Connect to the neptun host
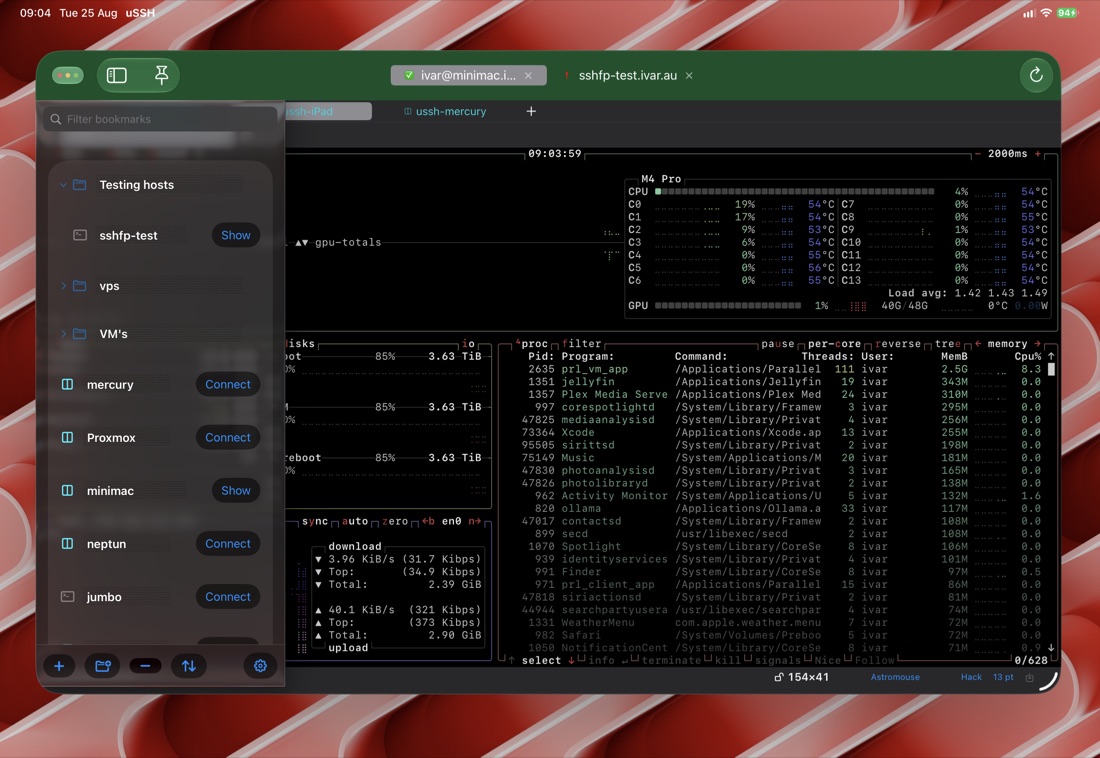 pos(227,544)
